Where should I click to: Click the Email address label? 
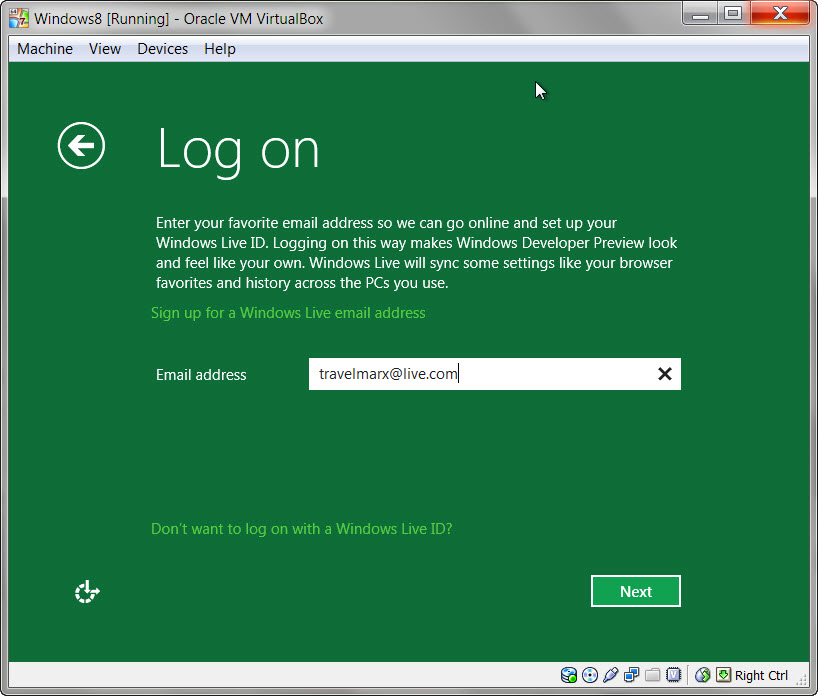(201, 375)
